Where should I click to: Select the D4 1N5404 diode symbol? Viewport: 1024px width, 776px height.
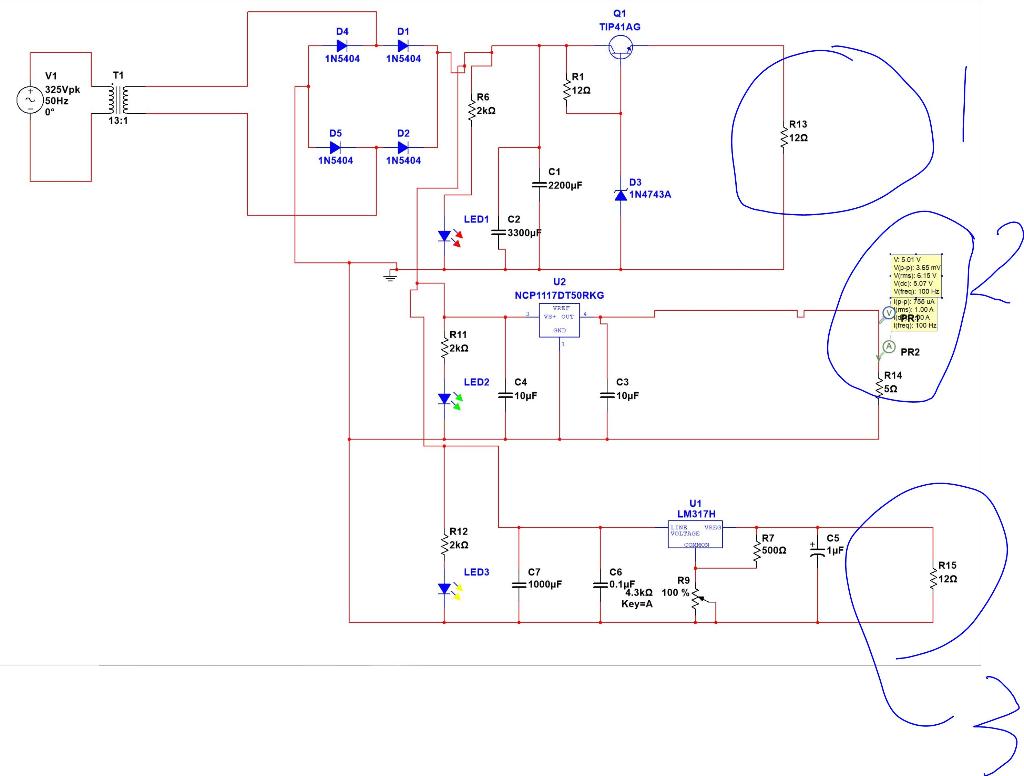(x=342, y=46)
